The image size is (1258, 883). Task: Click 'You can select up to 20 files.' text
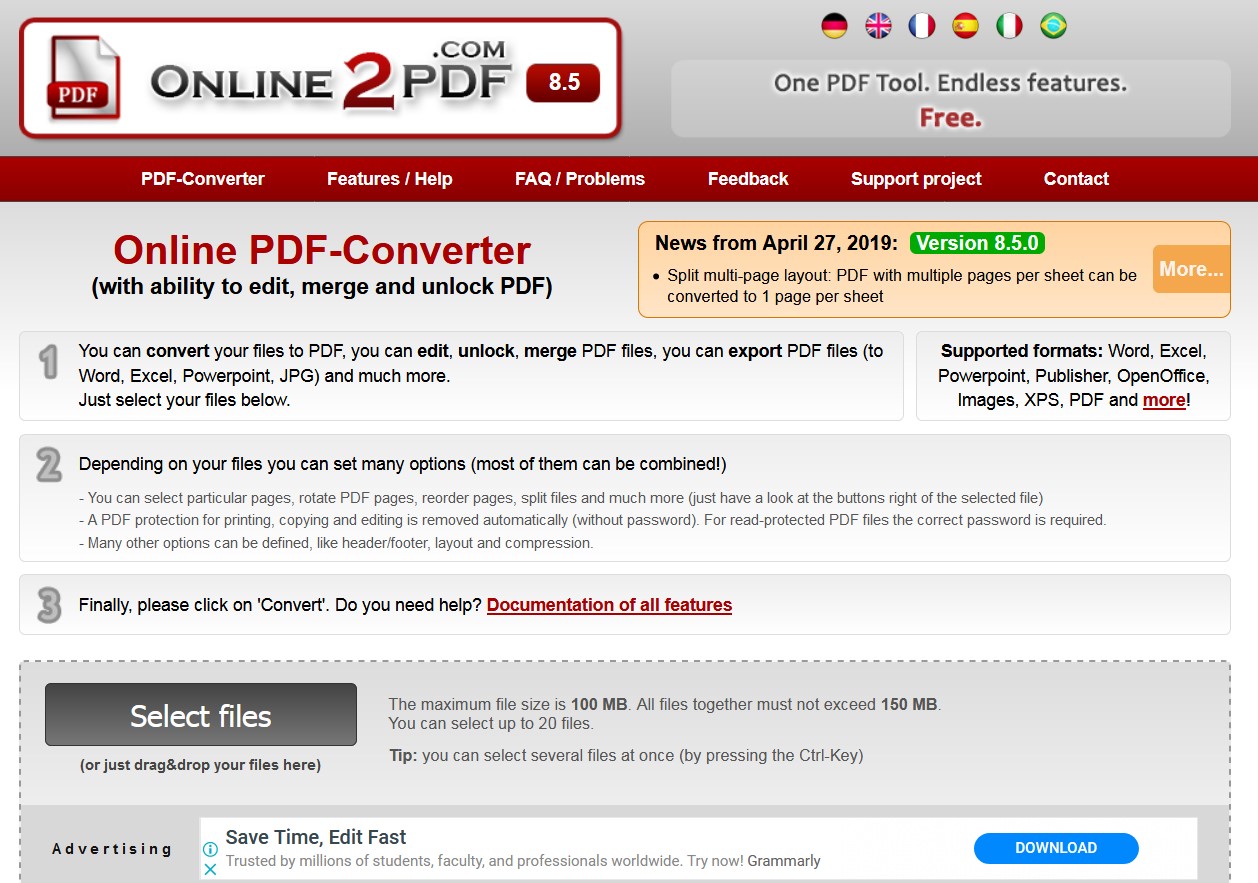[491, 723]
